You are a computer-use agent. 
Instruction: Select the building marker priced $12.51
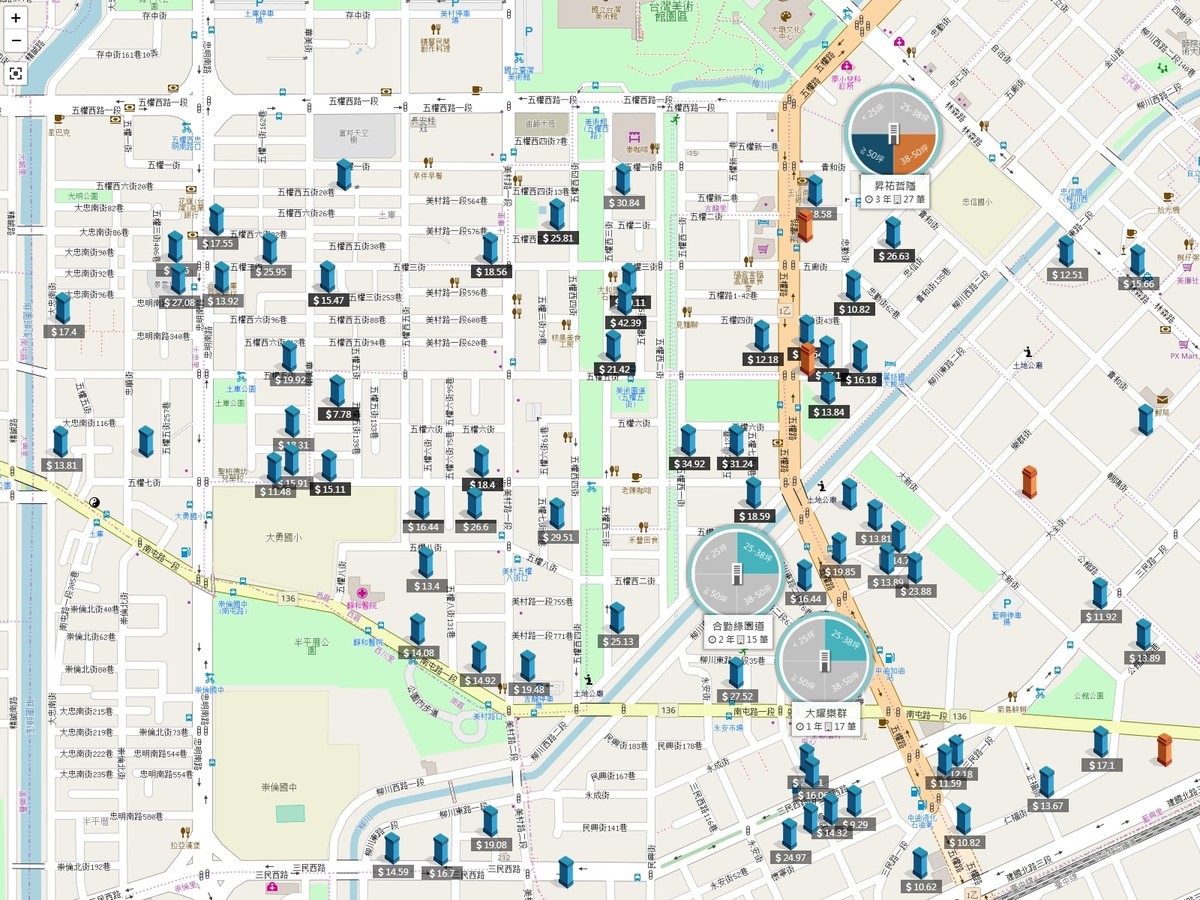point(1067,251)
